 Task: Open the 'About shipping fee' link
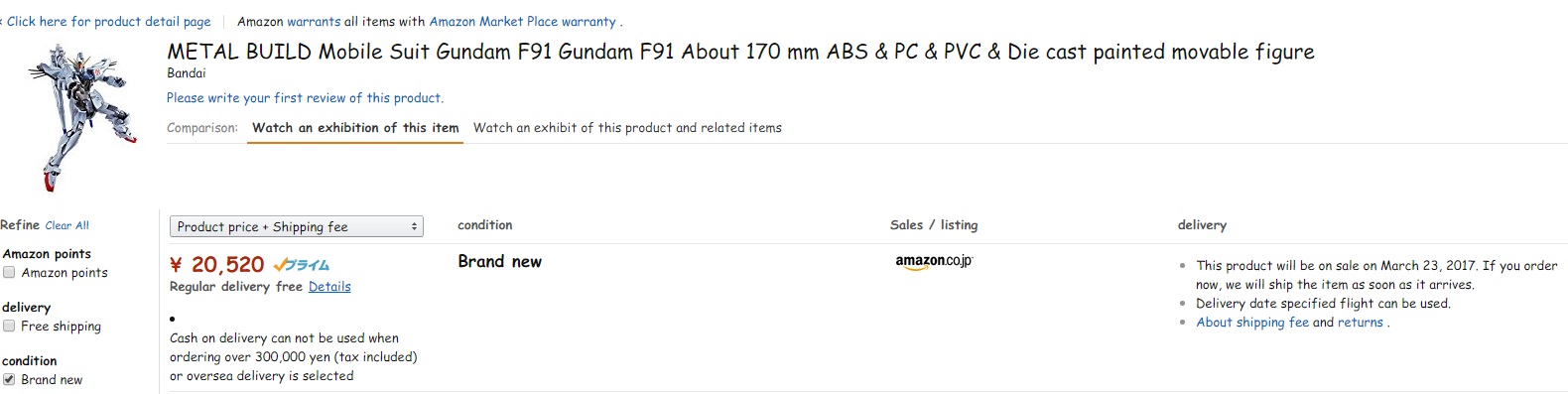tap(1252, 322)
